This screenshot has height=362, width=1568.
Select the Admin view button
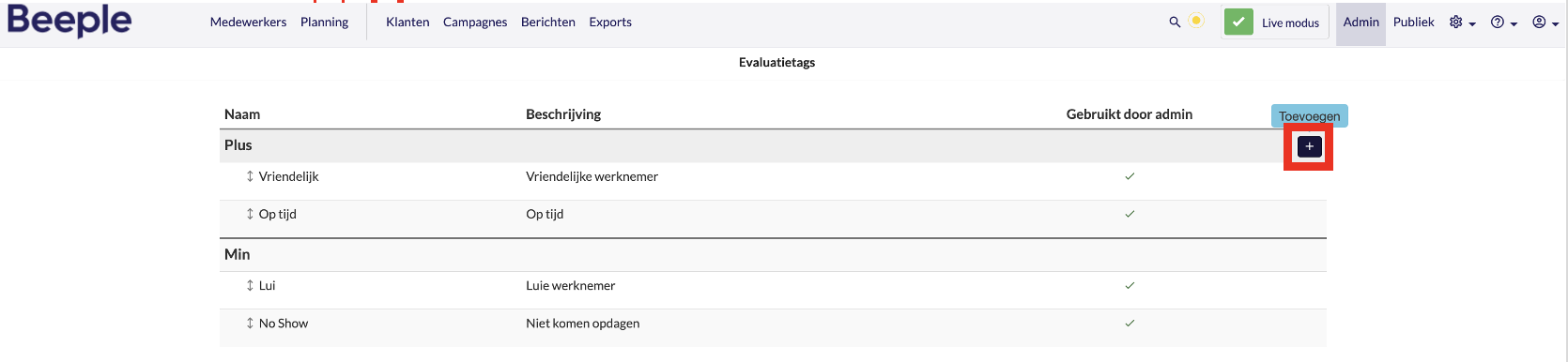1360,23
